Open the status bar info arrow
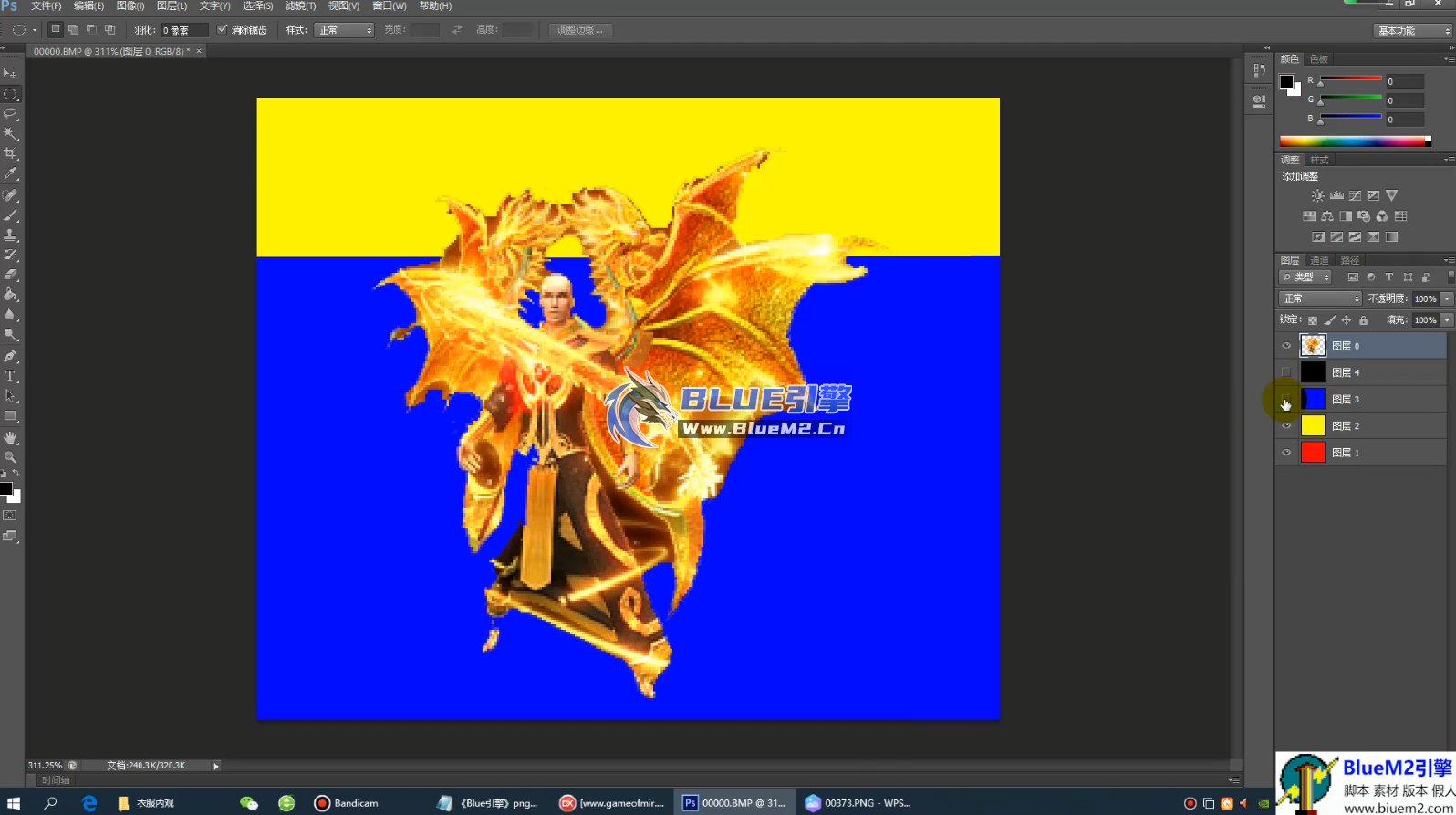 click(x=216, y=766)
